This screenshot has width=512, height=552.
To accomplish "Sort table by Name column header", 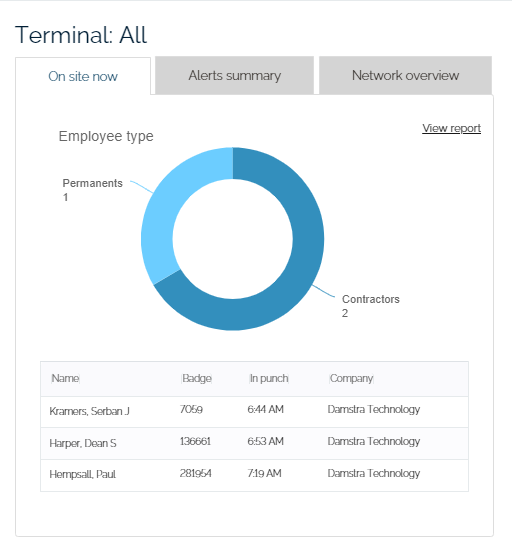I will tap(65, 378).
